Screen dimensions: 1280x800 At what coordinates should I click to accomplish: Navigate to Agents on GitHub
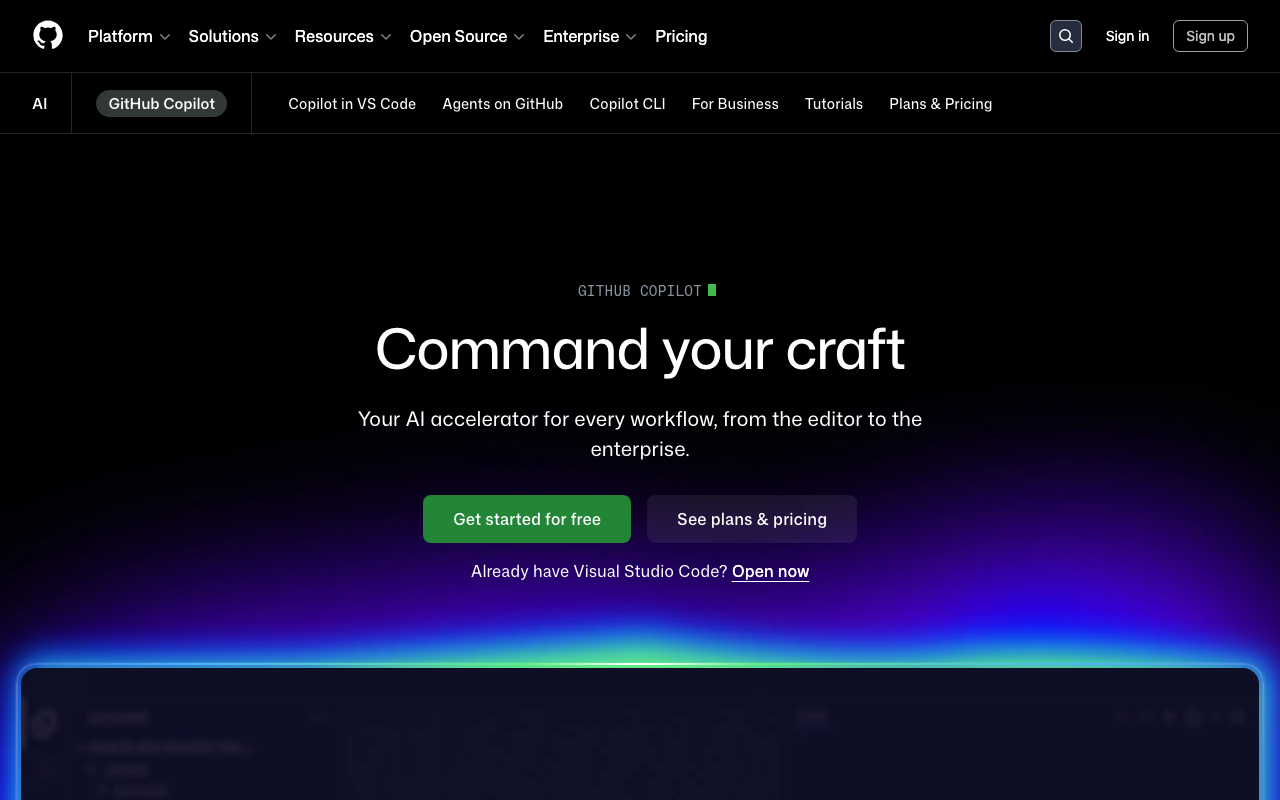tap(503, 104)
